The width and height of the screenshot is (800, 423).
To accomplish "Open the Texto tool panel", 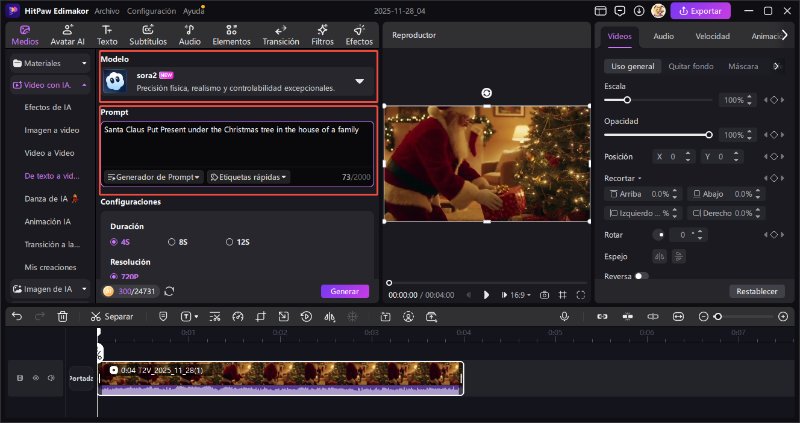I will click(x=107, y=35).
